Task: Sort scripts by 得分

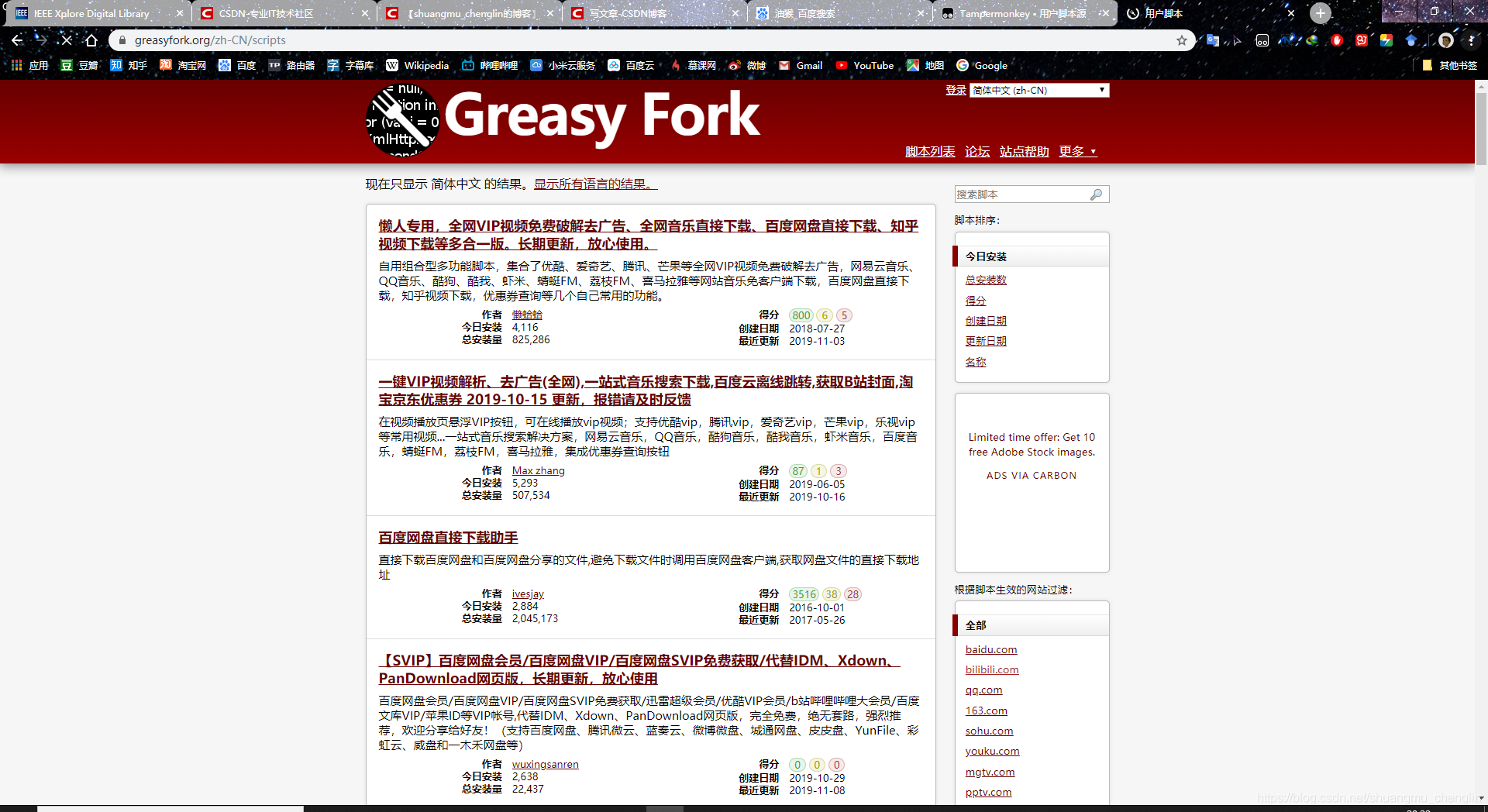Action: point(976,301)
